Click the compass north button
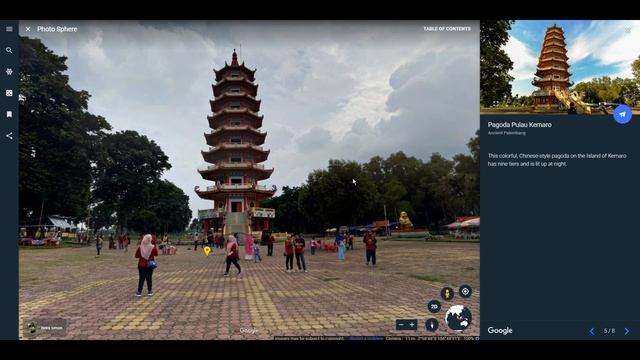The width and height of the screenshot is (640, 360). pyautogui.click(x=432, y=324)
